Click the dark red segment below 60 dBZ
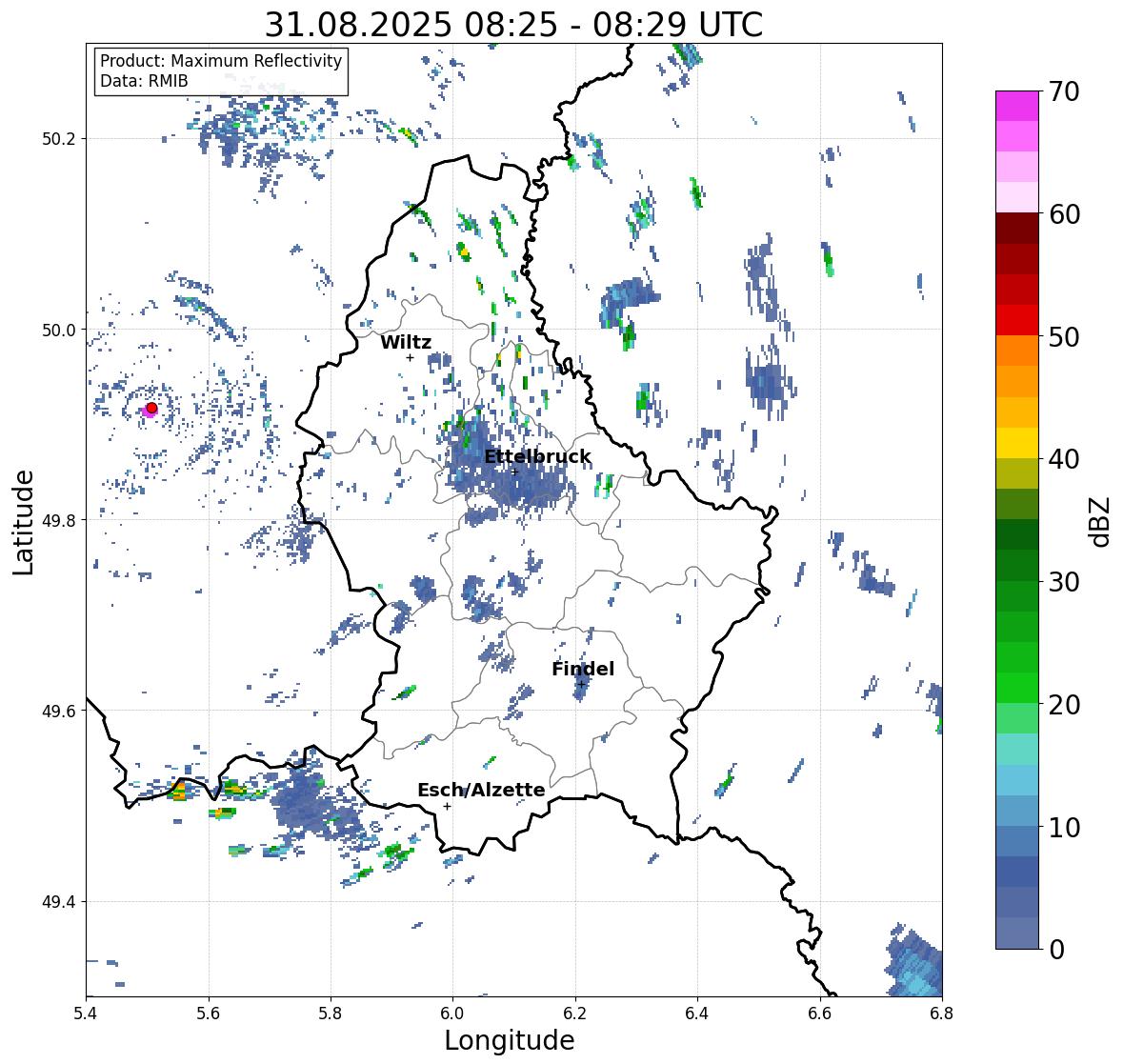This screenshot has width=1123, height=1064. tap(1017, 229)
